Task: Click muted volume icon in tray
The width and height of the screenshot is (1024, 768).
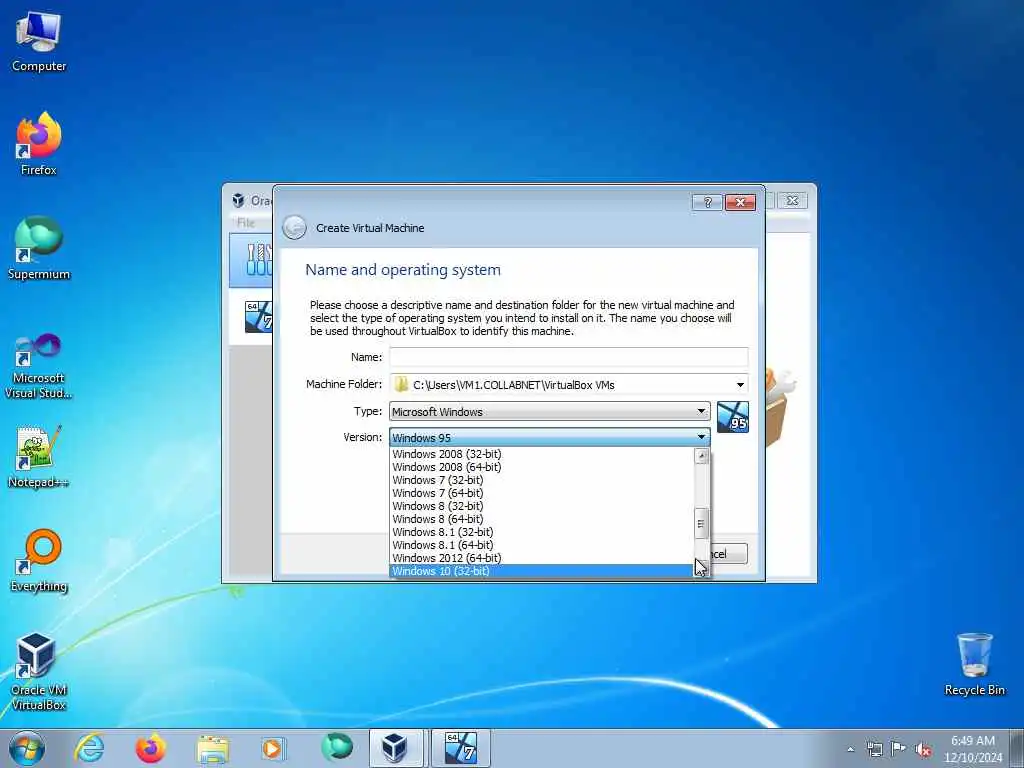Action: (x=923, y=749)
